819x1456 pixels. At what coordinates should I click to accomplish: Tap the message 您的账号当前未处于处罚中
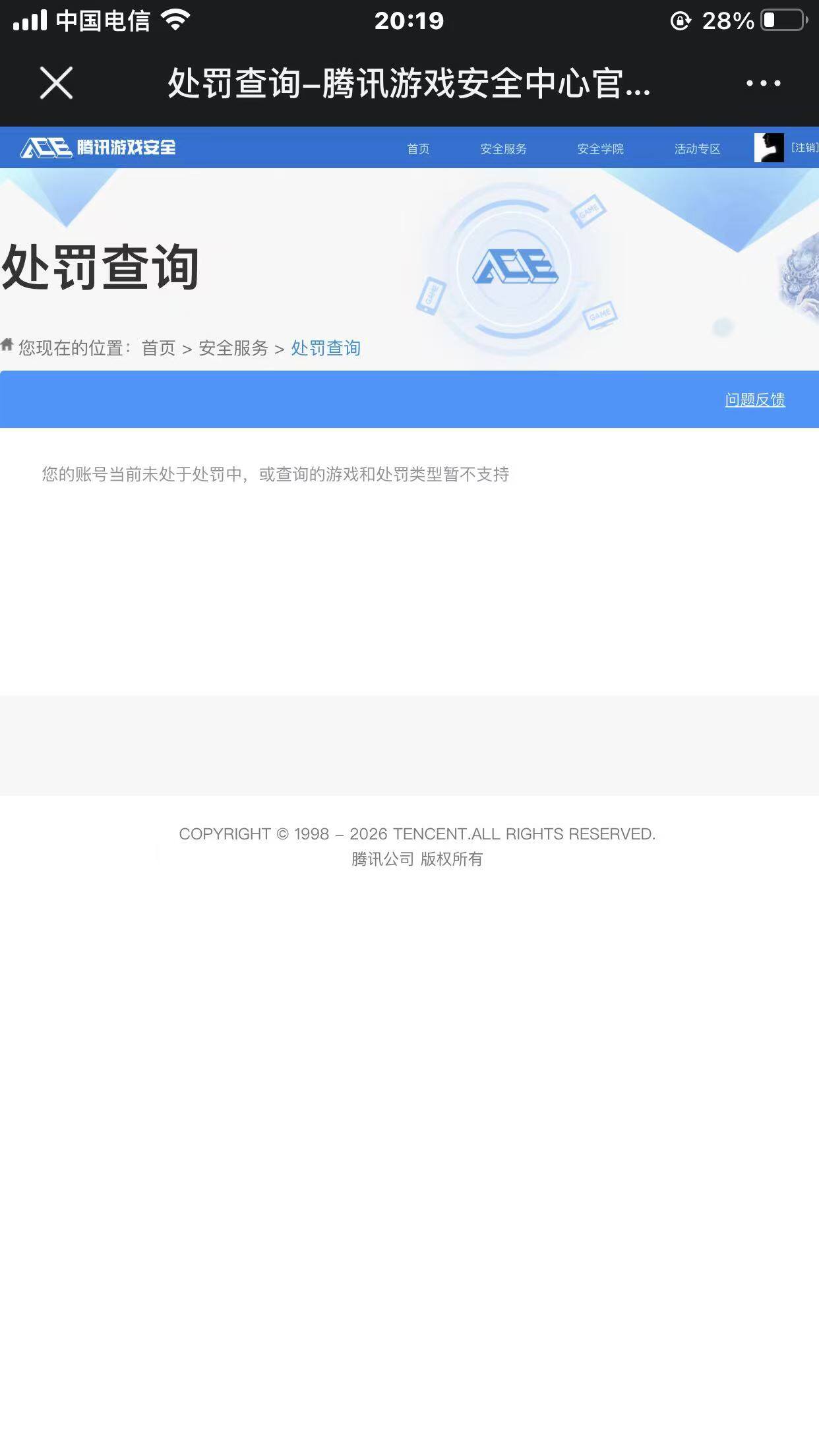(142, 474)
